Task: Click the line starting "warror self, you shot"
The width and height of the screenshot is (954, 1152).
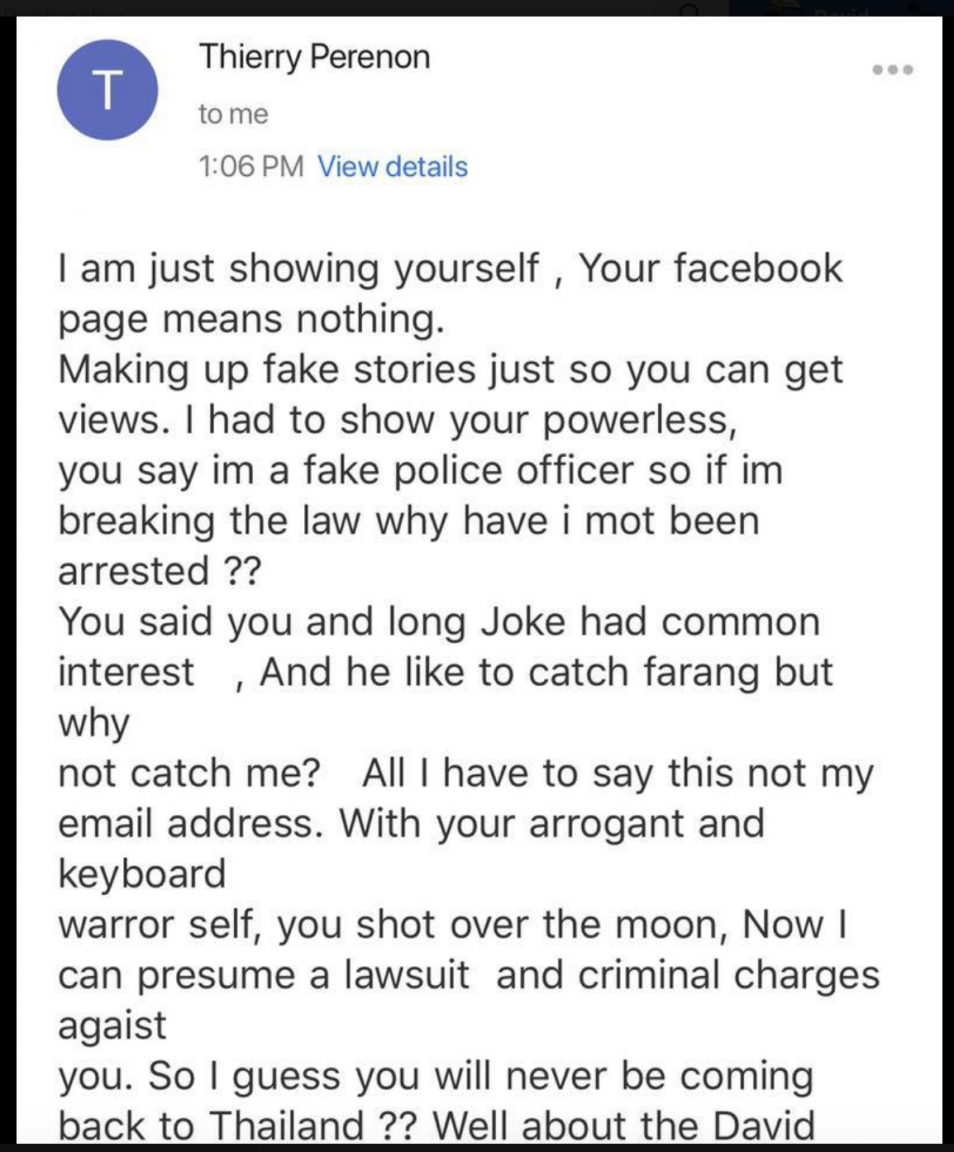Action: 453,925
